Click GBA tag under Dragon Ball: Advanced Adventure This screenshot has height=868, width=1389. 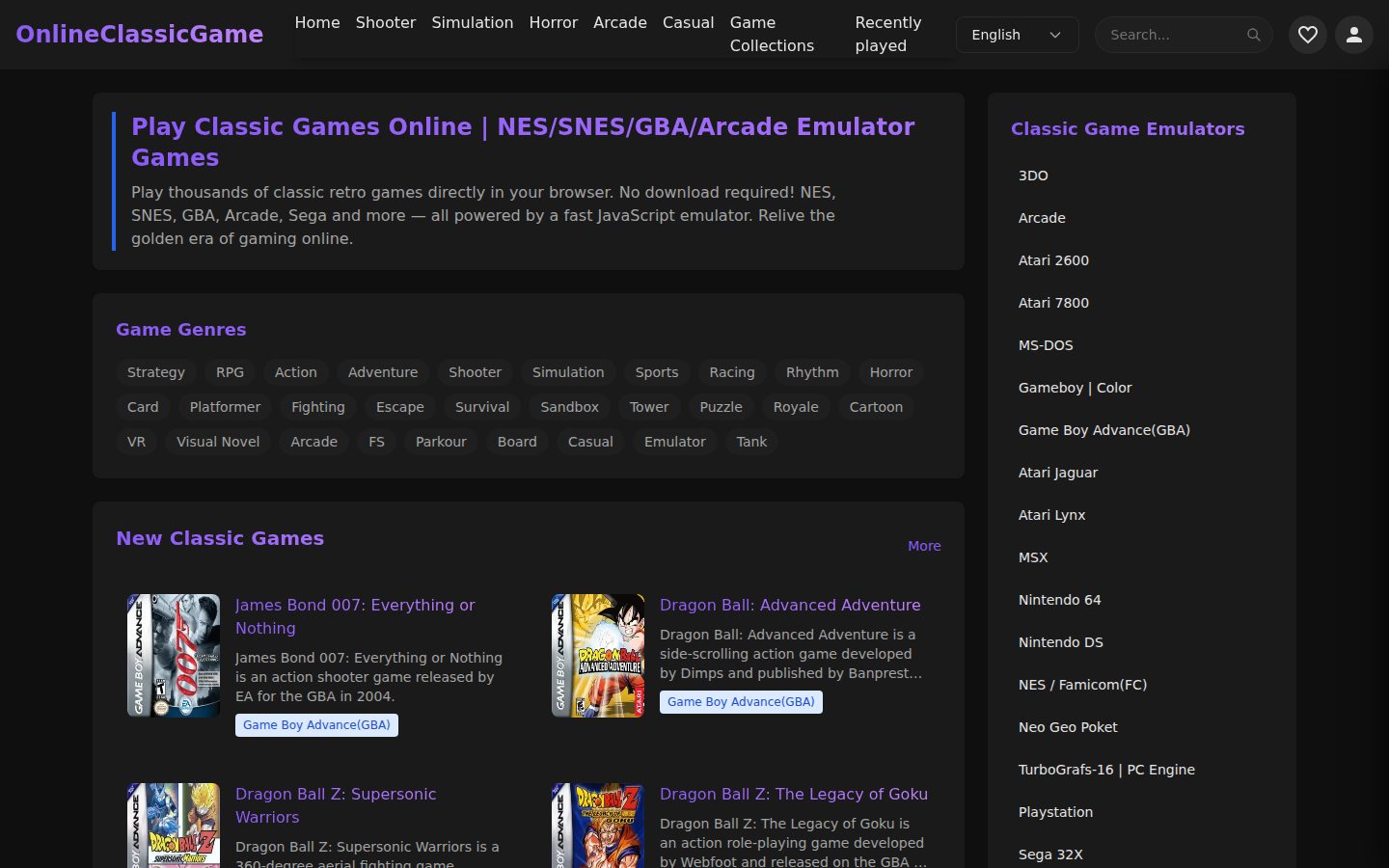pyautogui.click(x=741, y=702)
